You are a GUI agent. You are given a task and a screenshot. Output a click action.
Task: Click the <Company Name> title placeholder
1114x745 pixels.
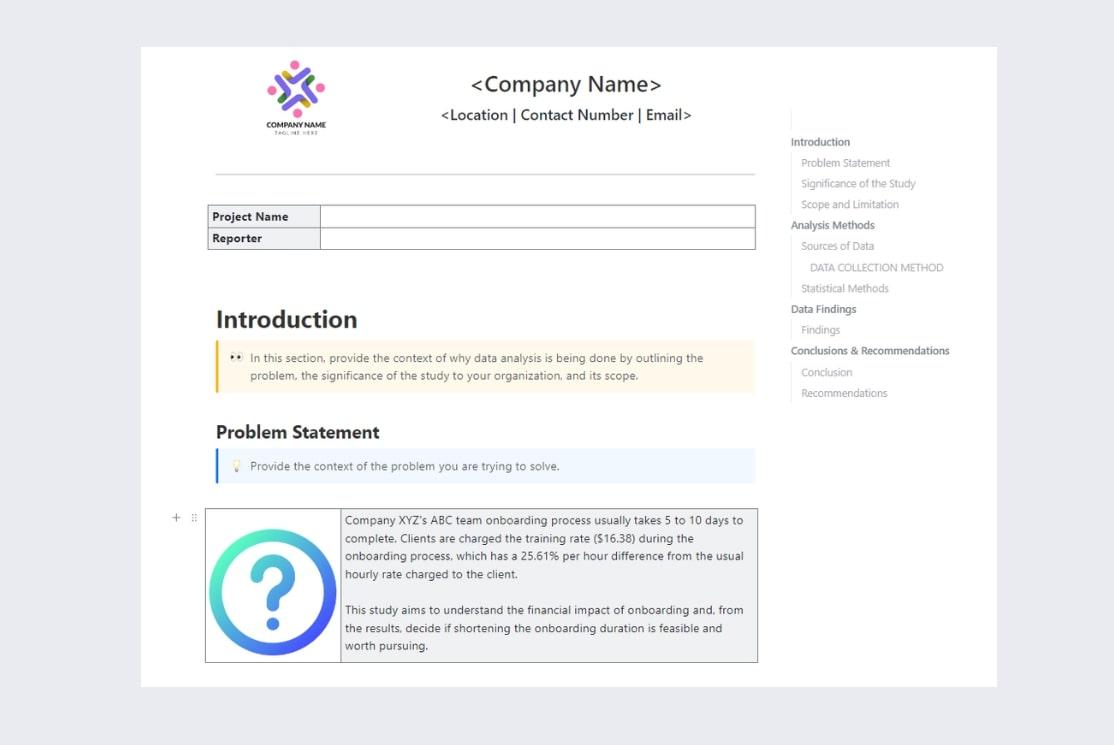pos(566,85)
